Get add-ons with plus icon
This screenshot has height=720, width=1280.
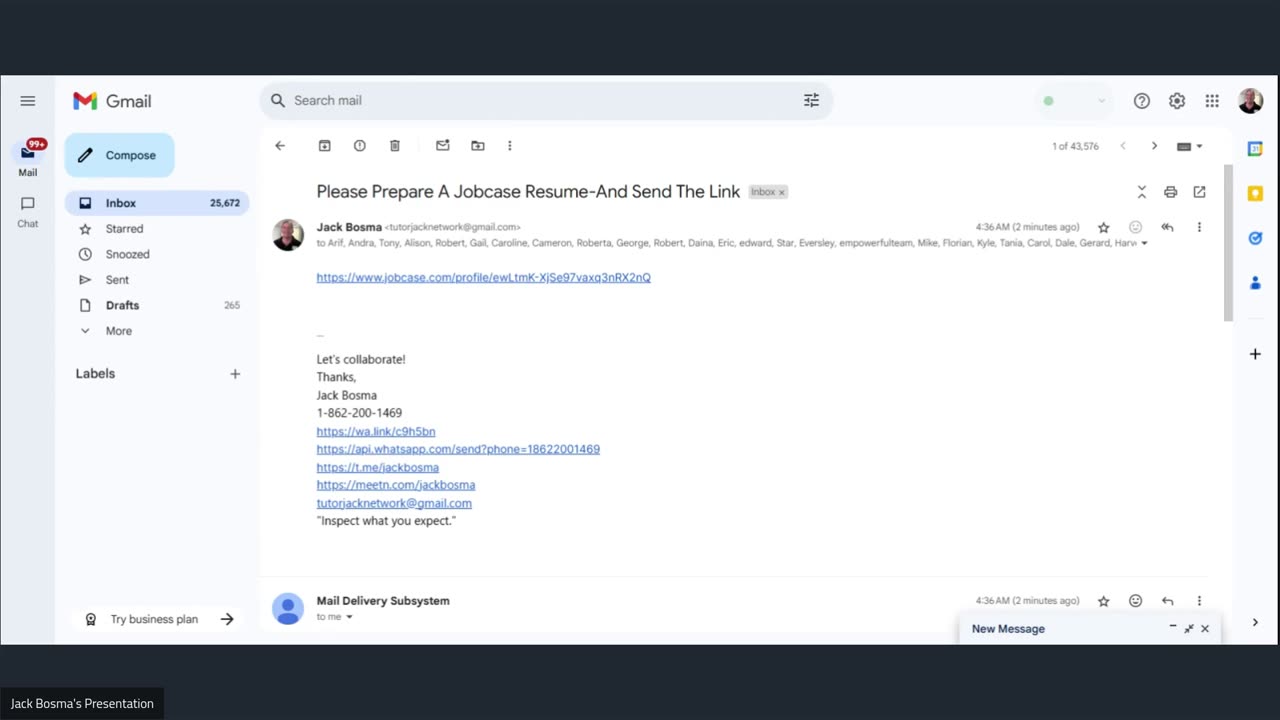pos(1255,354)
